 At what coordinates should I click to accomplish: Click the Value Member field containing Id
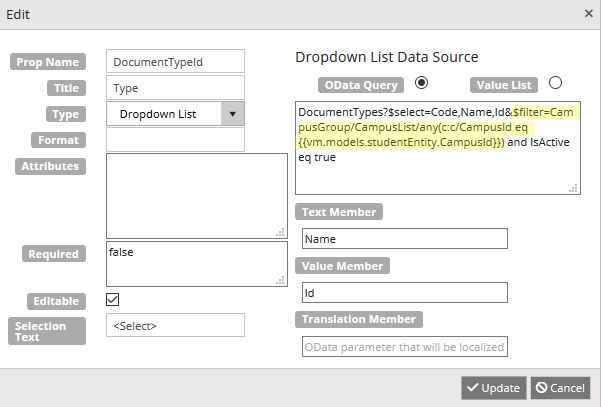[x=405, y=293]
